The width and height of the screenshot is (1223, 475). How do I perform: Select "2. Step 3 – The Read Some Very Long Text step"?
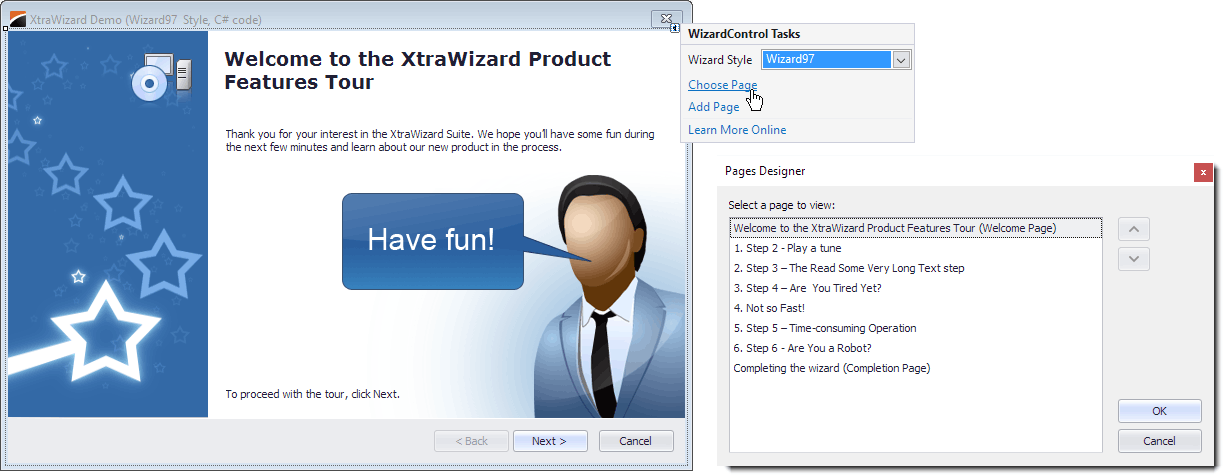916,268
